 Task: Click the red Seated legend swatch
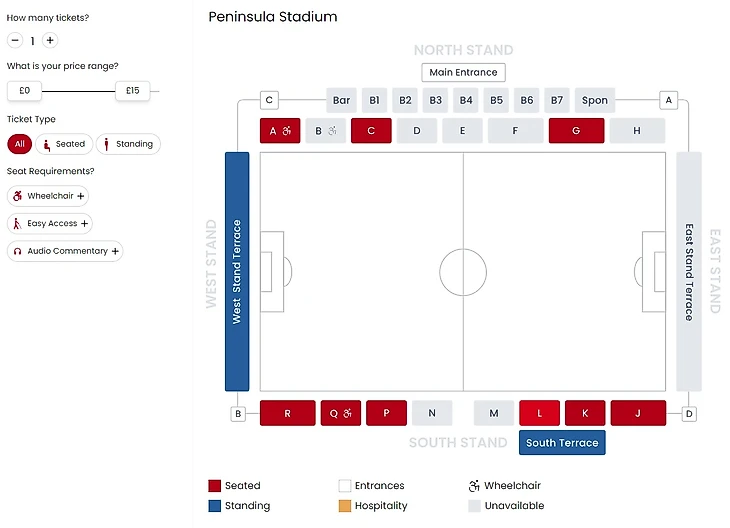(x=214, y=486)
